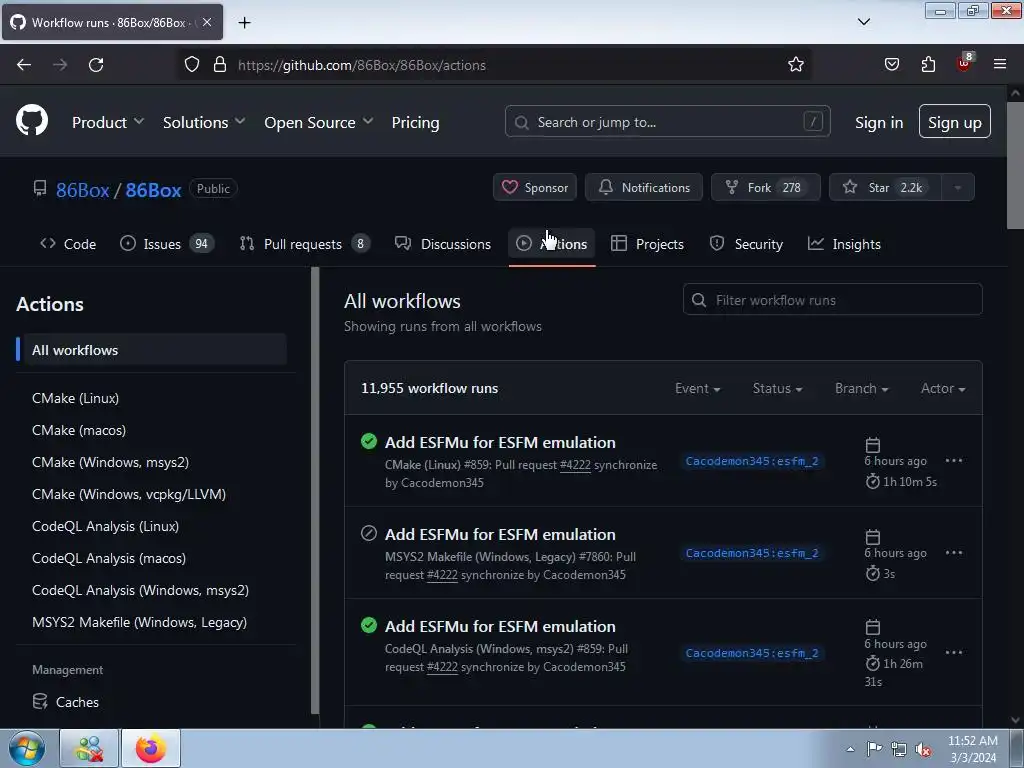Open the Actor filter dropdown
This screenshot has width=1024, height=768.
coord(943,388)
